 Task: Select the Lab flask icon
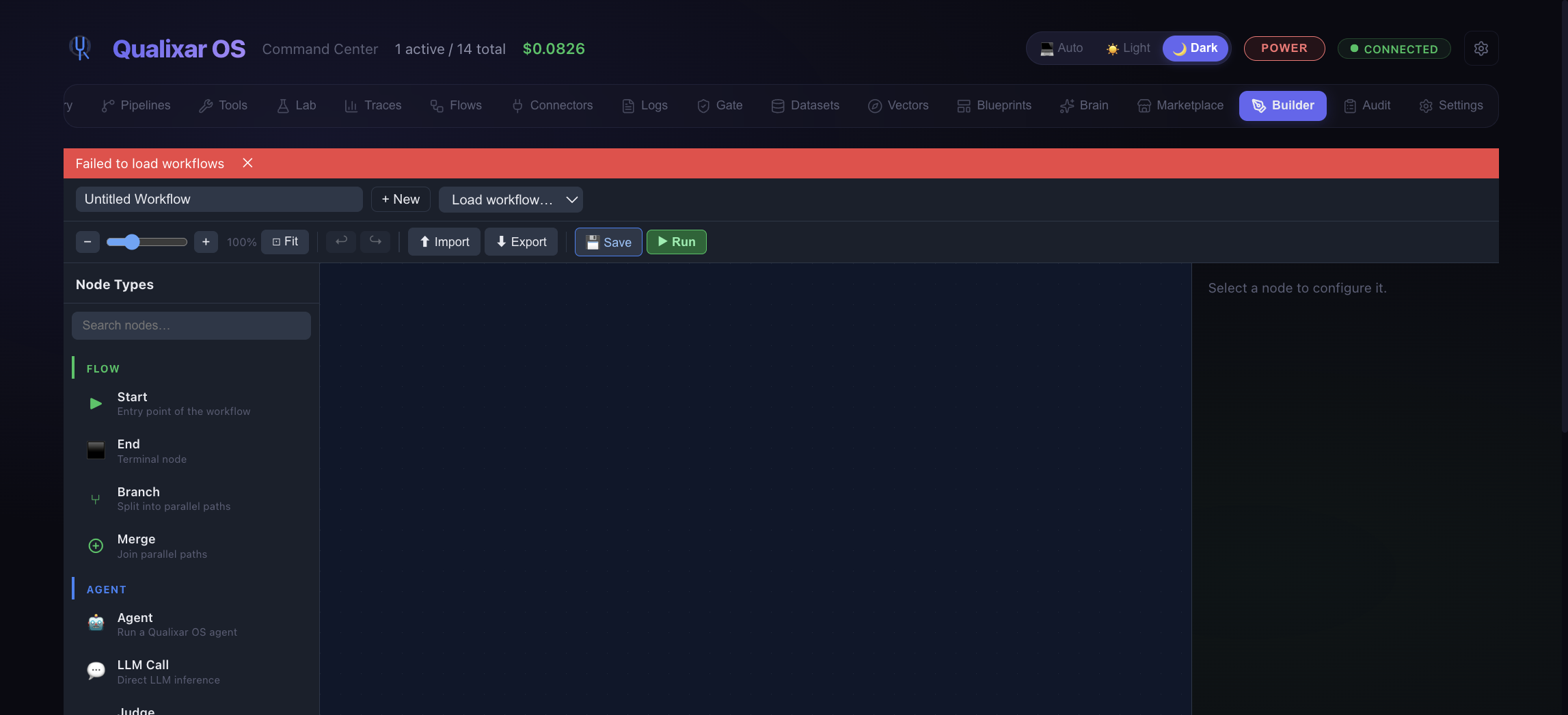tap(283, 105)
